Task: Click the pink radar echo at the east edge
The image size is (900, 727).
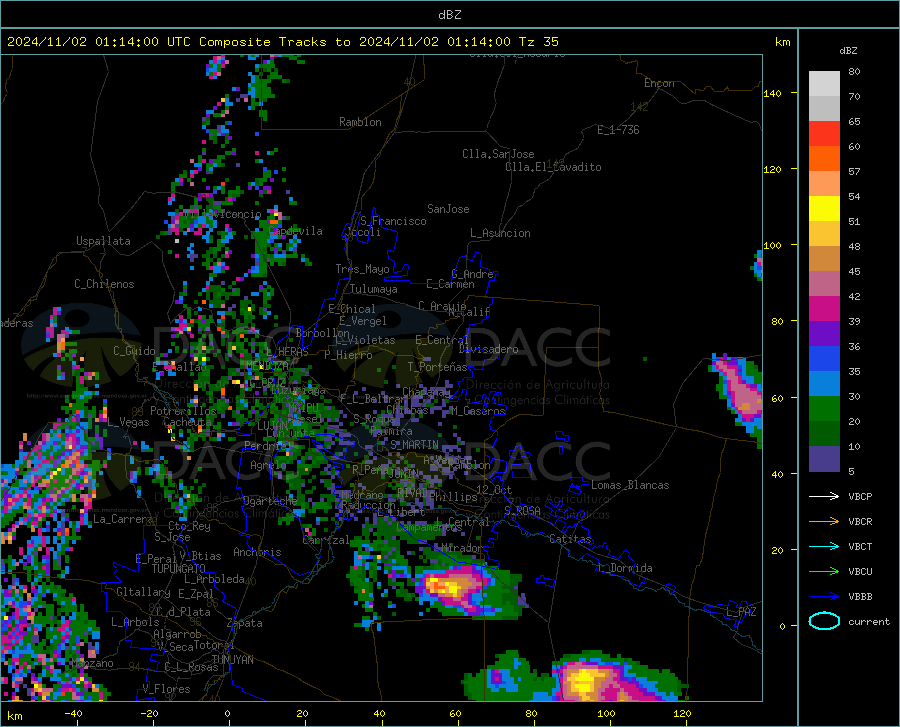Action: tap(740, 390)
